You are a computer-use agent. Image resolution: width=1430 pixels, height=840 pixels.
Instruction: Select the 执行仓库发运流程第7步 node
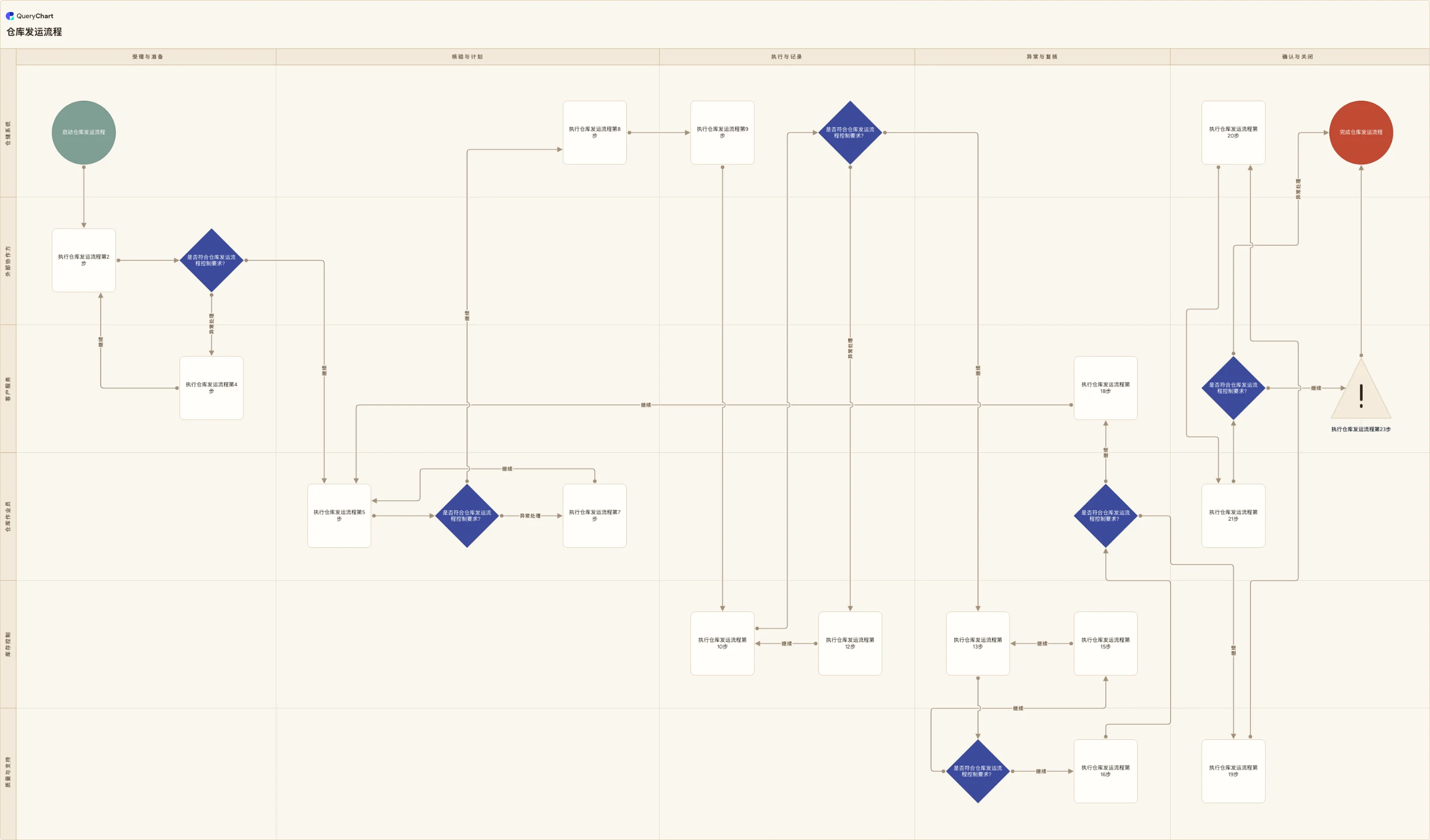594,515
